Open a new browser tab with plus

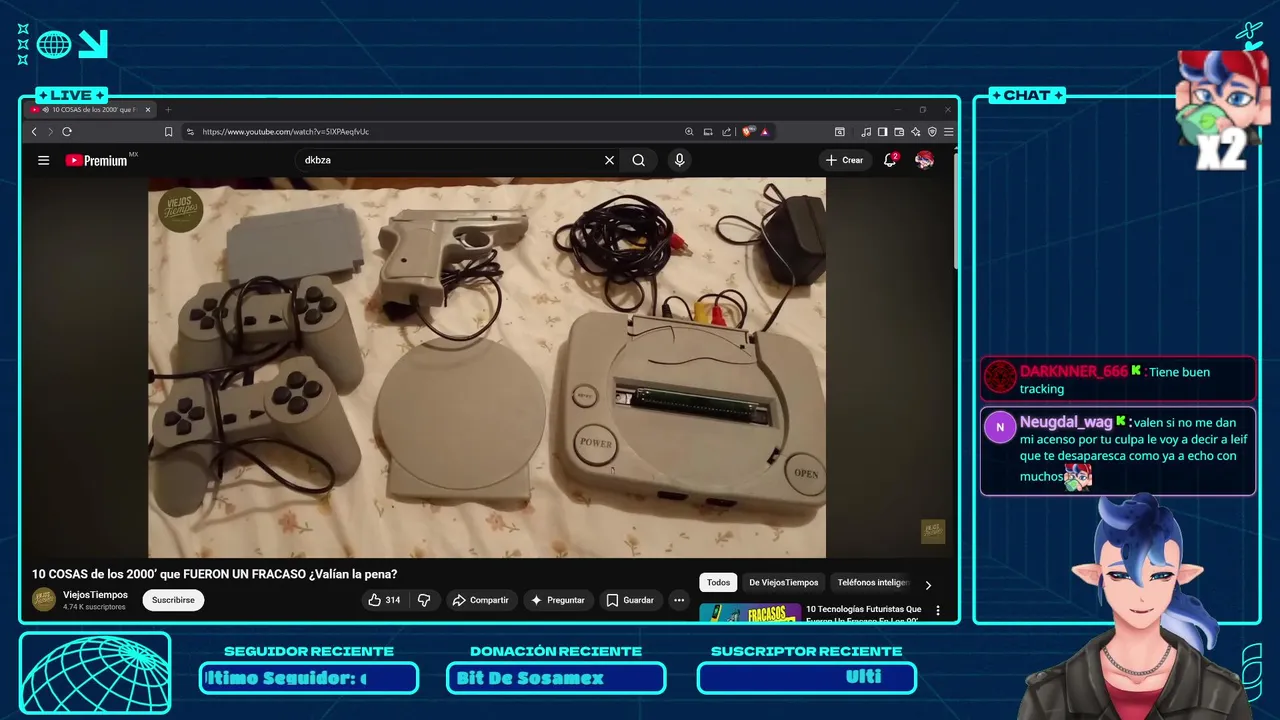[168, 110]
